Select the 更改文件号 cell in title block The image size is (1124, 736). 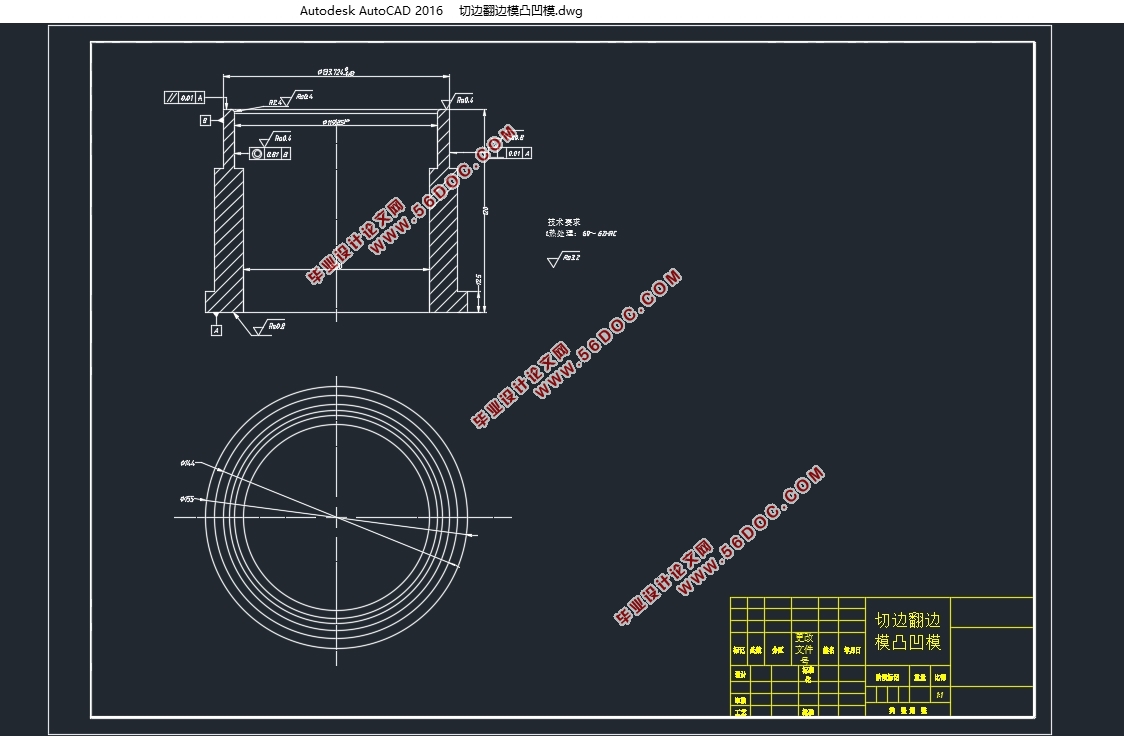804,648
